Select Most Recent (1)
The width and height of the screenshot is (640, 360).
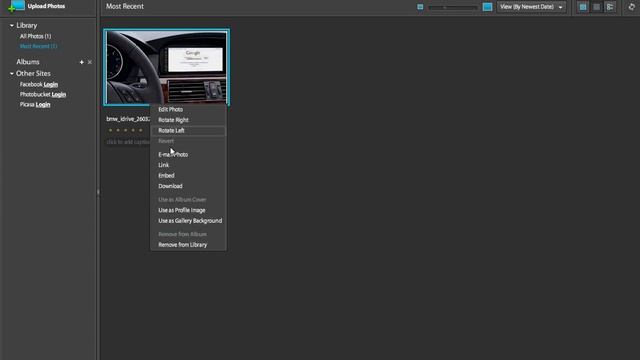[38, 46]
